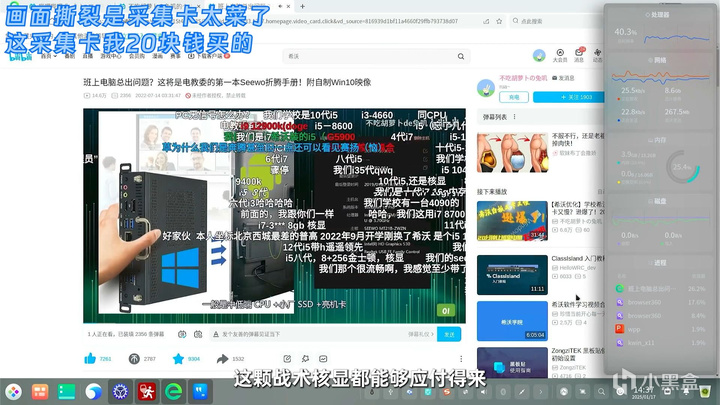Select kwin_x11 process row in monitor
The image size is (720, 405).
coord(660,343)
